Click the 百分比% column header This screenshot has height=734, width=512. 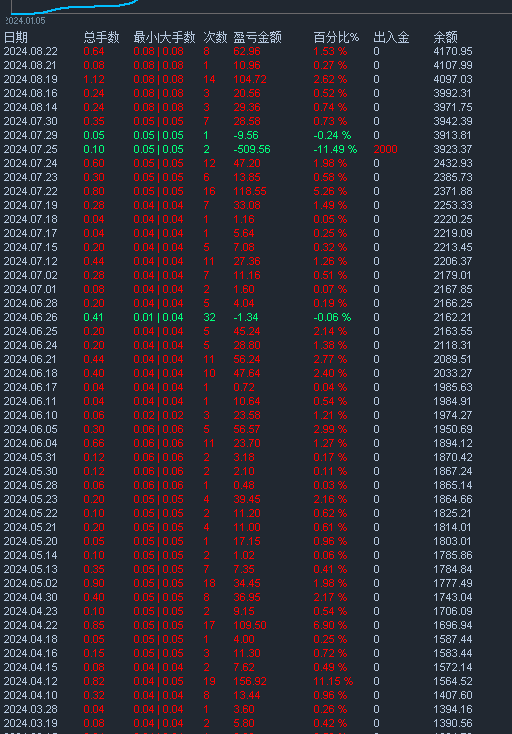[x=336, y=37]
